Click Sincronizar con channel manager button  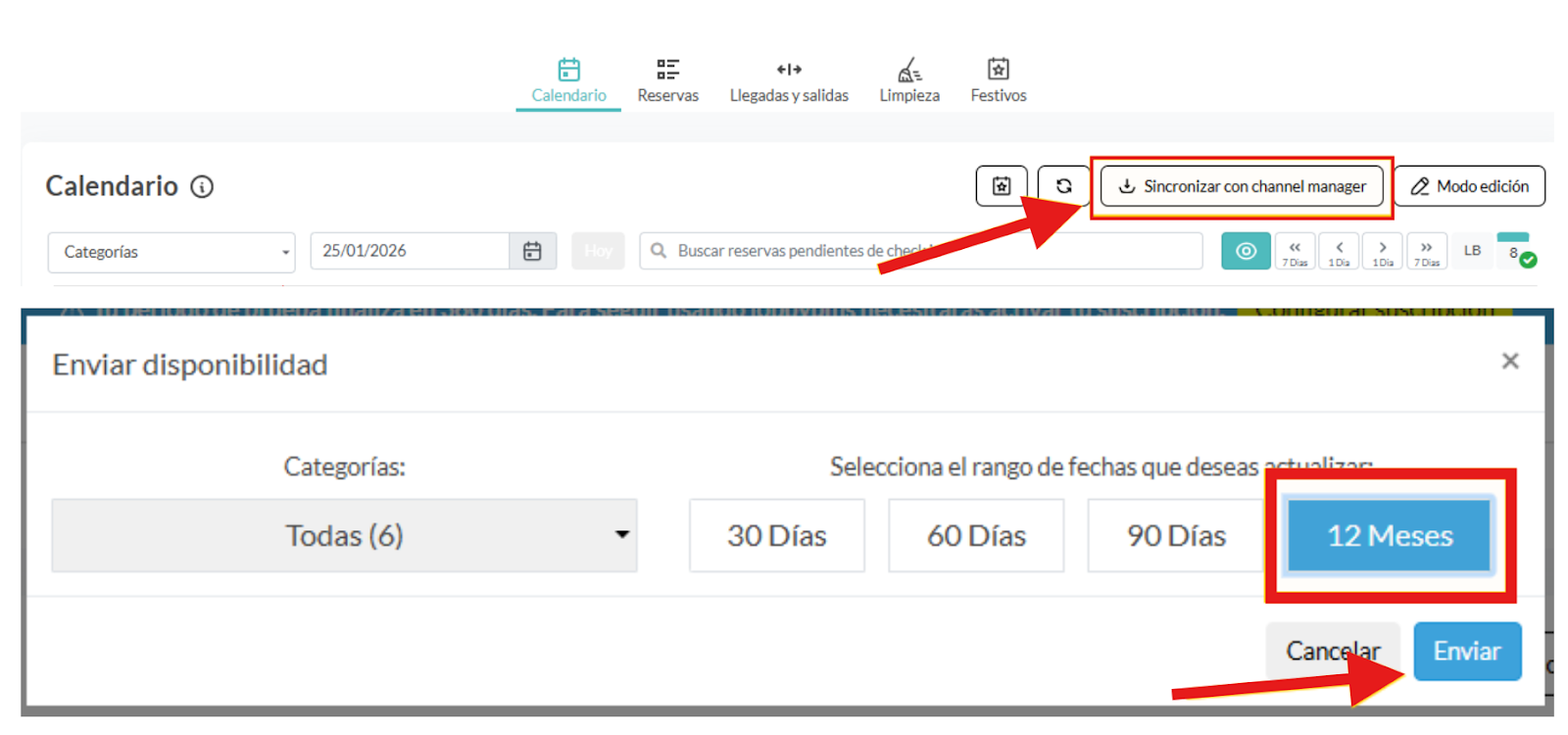tap(1242, 186)
